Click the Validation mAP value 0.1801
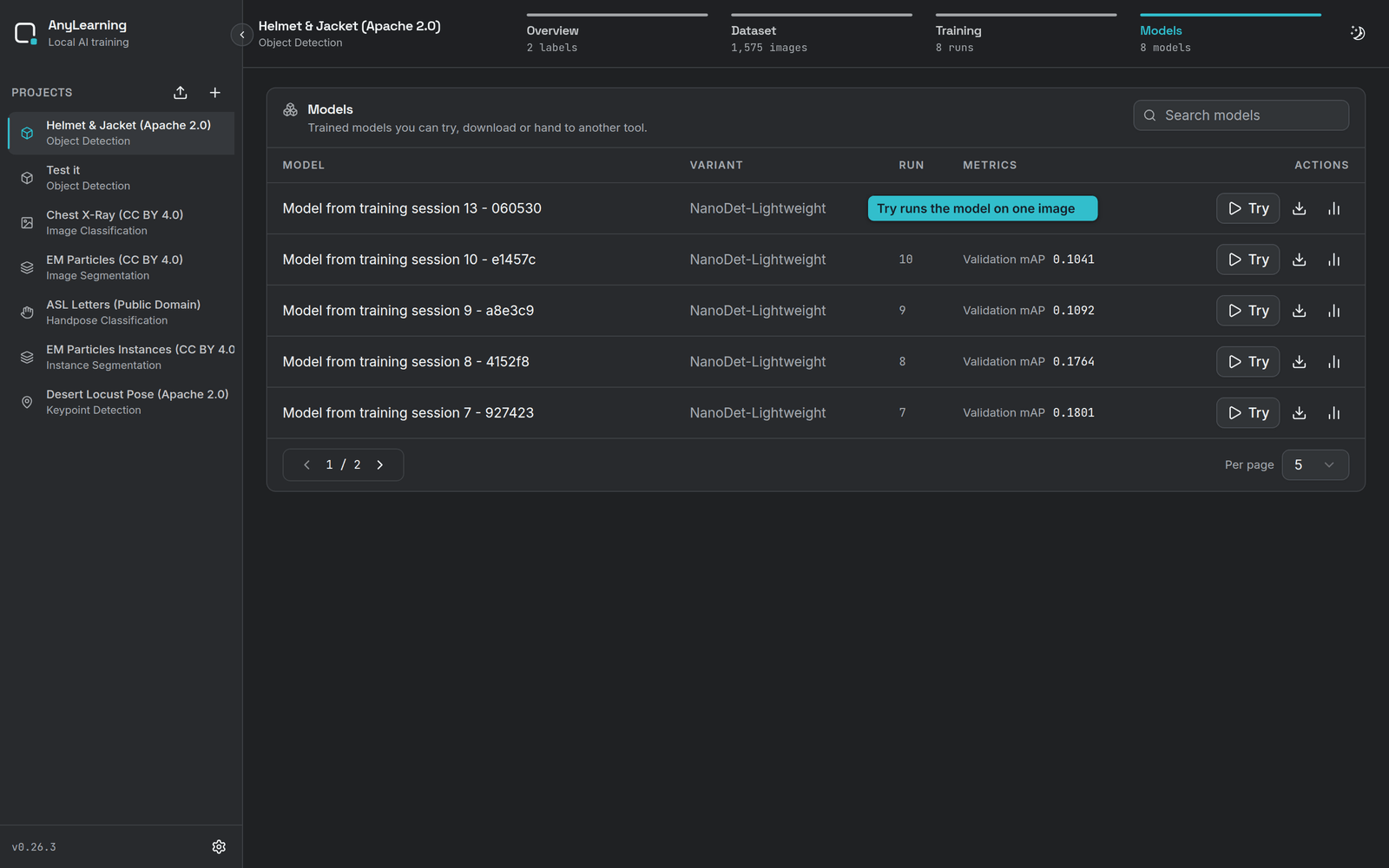The width and height of the screenshot is (1389, 868). click(x=1074, y=413)
